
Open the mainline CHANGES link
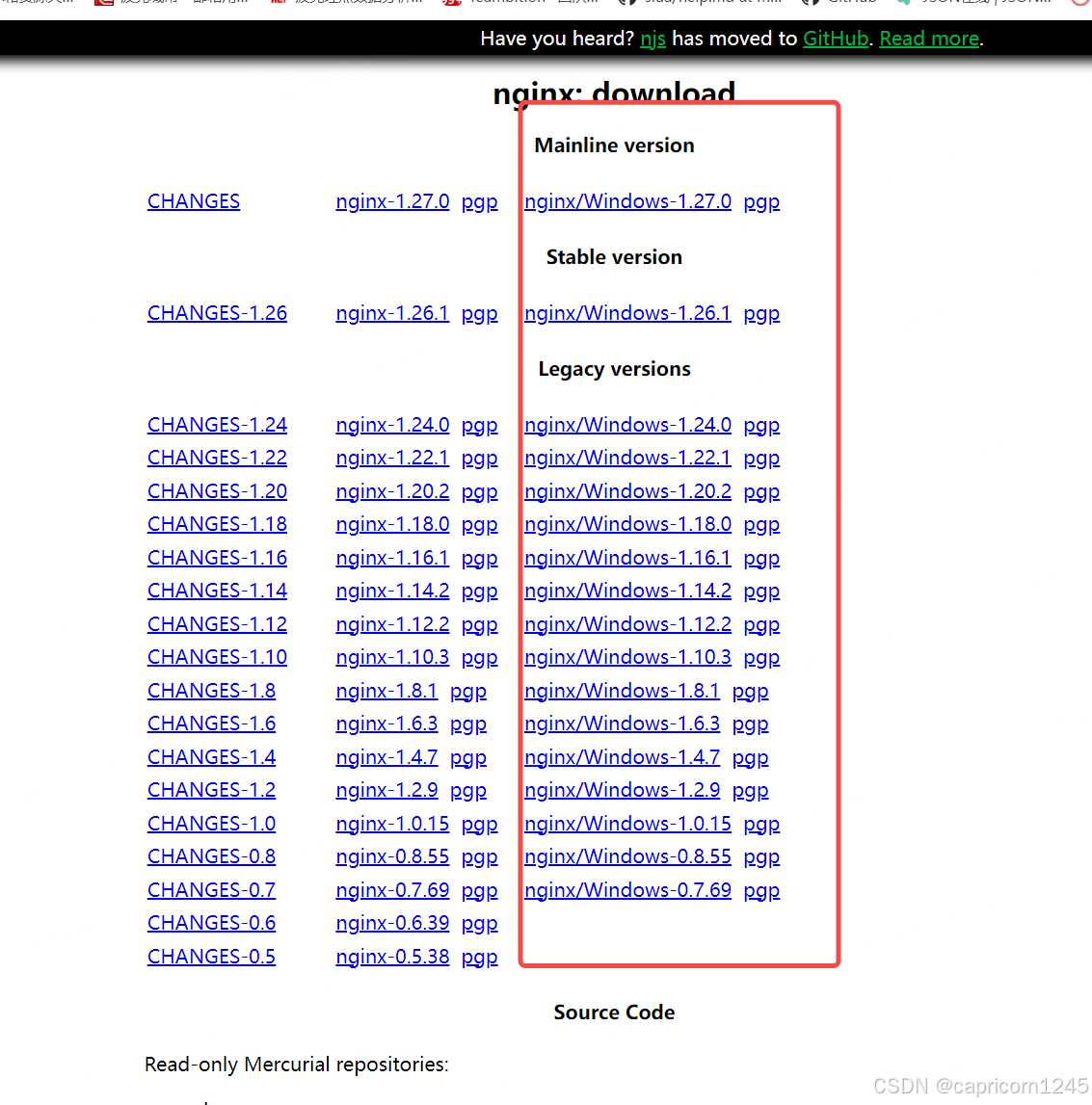[x=193, y=201]
